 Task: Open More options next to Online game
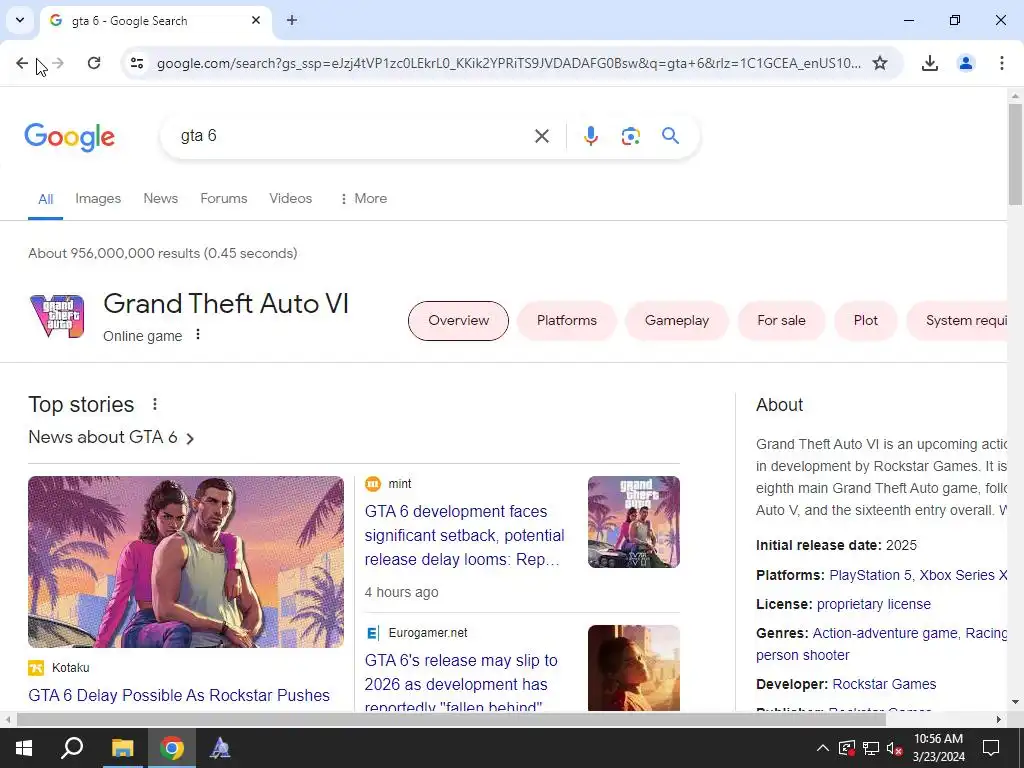[198, 334]
